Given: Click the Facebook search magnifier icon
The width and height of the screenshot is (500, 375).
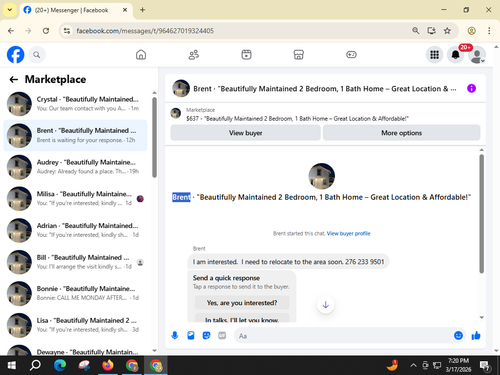Looking at the screenshot, I should [x=37, y=55].
